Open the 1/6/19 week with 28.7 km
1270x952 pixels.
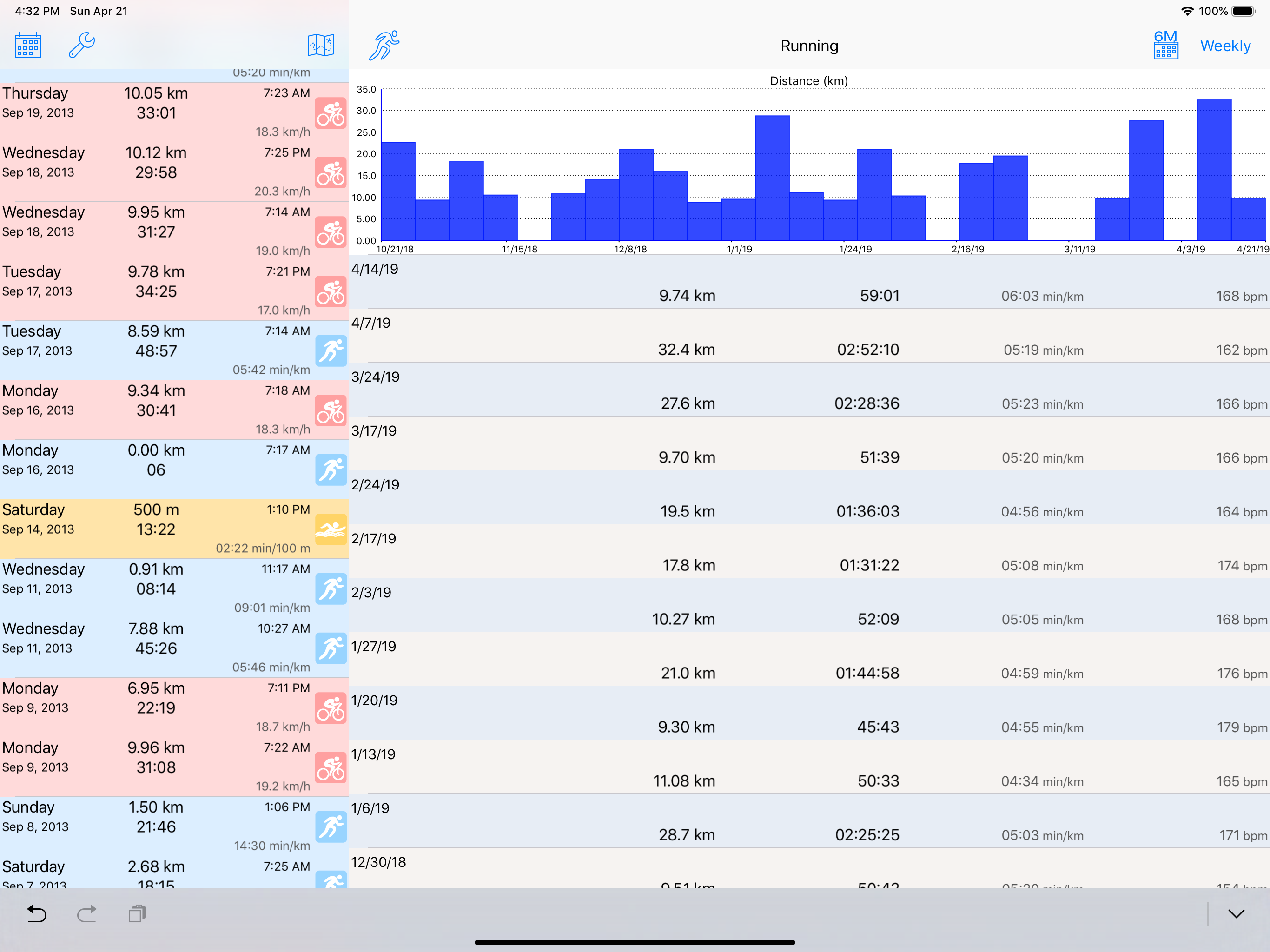(809, 822)
